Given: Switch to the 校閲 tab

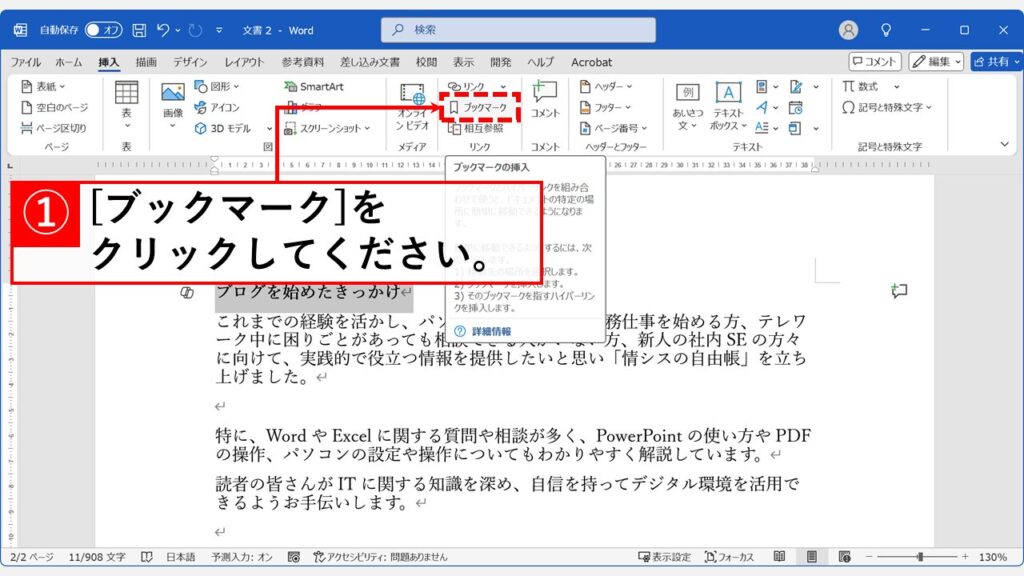Looking at the screenshot, I should coord(426,62).
